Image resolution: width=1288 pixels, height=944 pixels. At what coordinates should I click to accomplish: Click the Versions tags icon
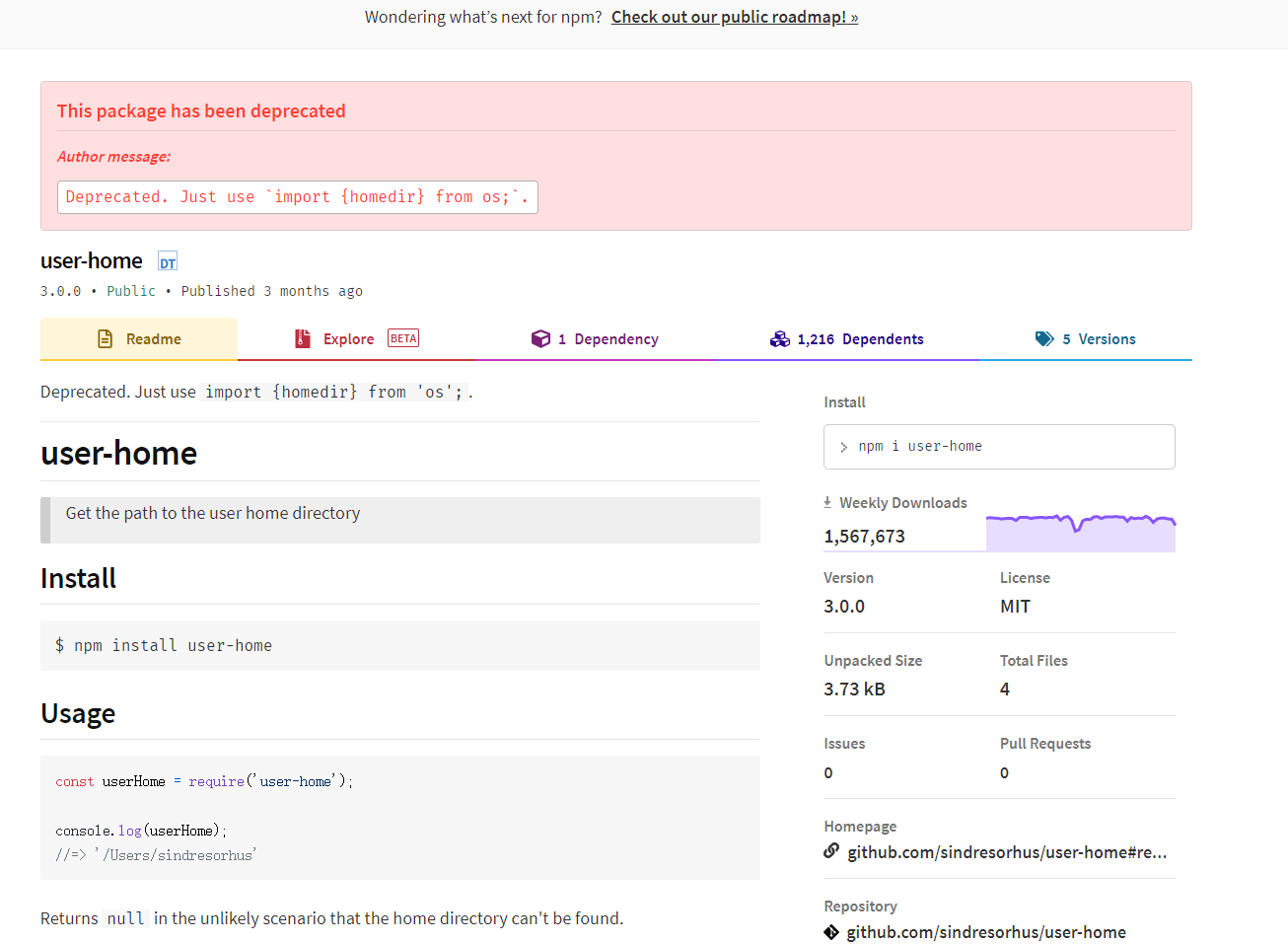coord(1044,339)
